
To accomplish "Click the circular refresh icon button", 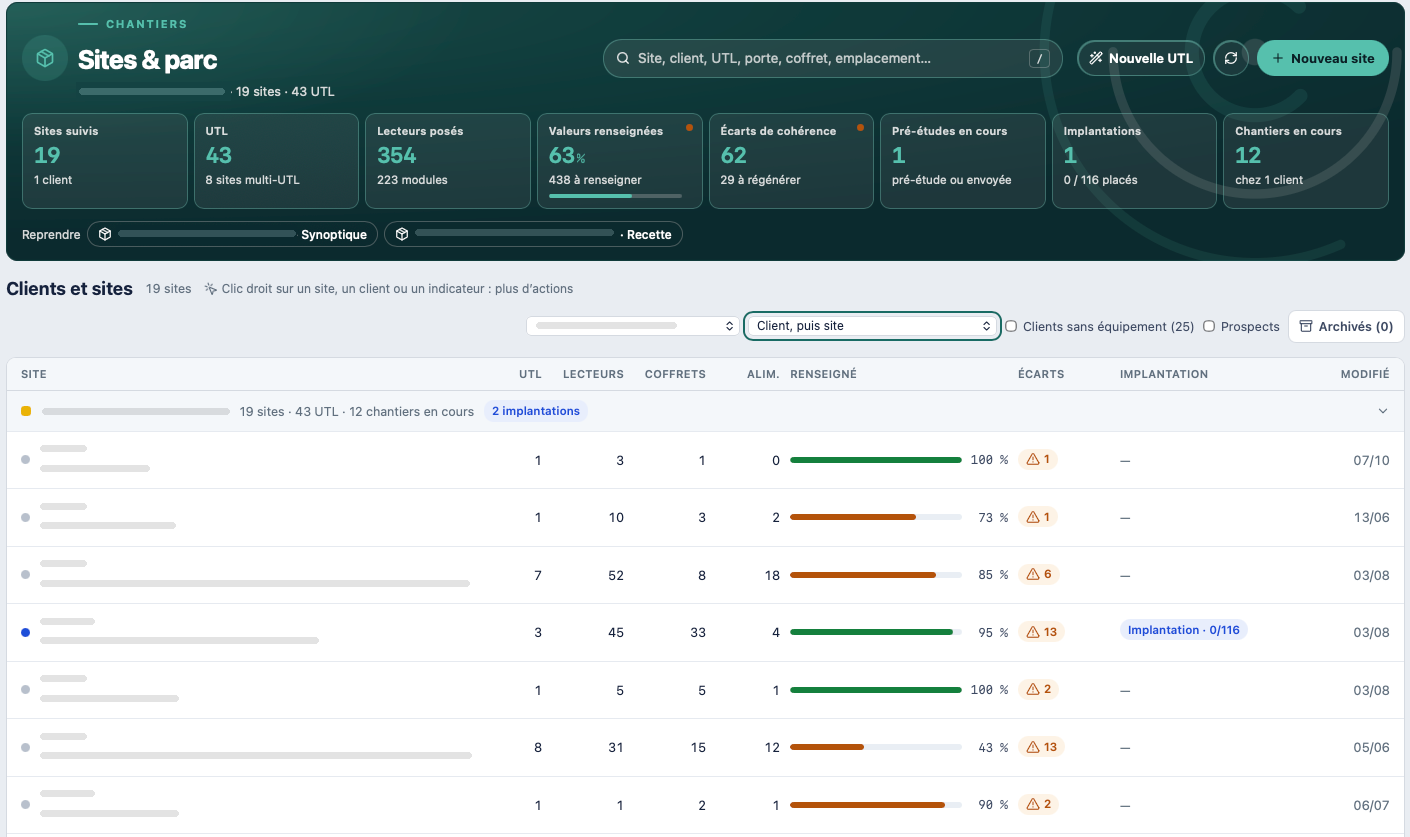I will pyautogui.click(x=1231, y=58).
